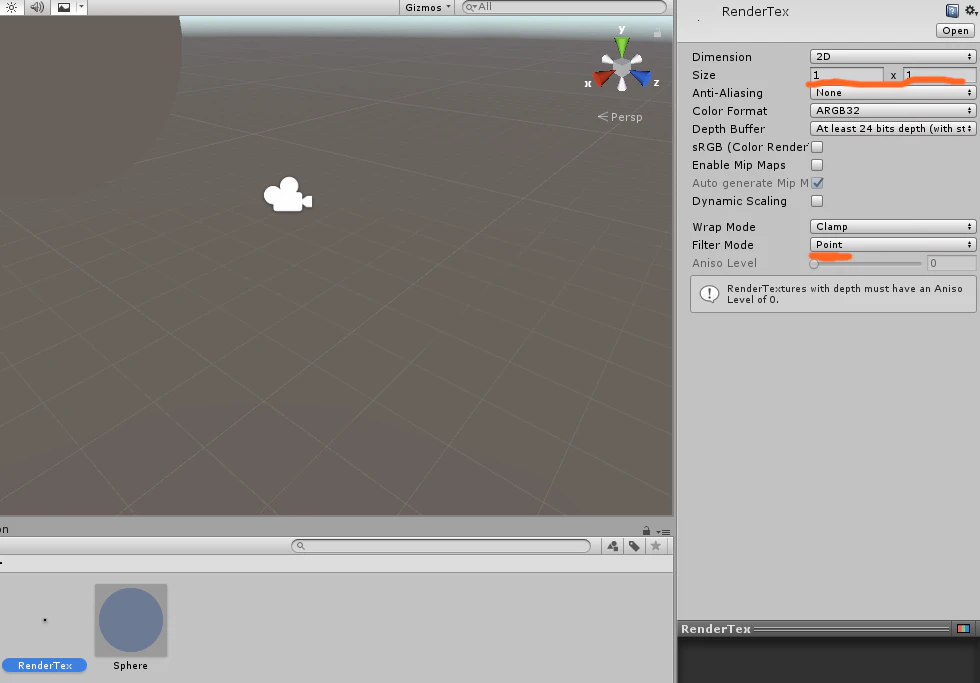Enable the Mip Maps checkbox
The image size is (980, 683).
coord(817,165)
